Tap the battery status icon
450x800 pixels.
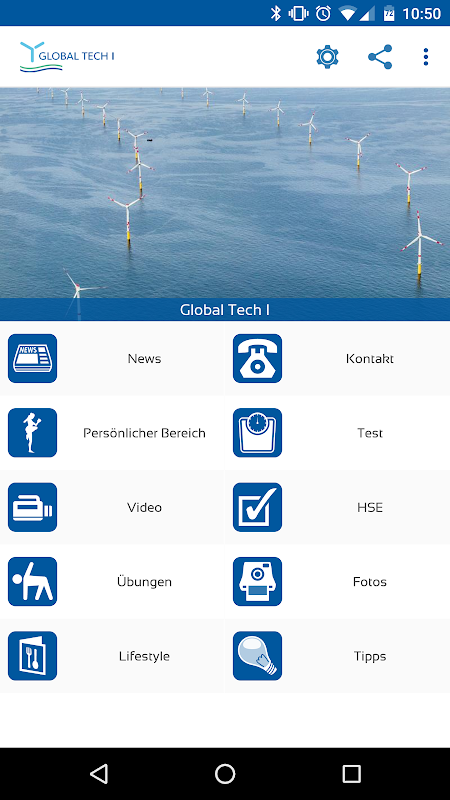click(389, 13)
